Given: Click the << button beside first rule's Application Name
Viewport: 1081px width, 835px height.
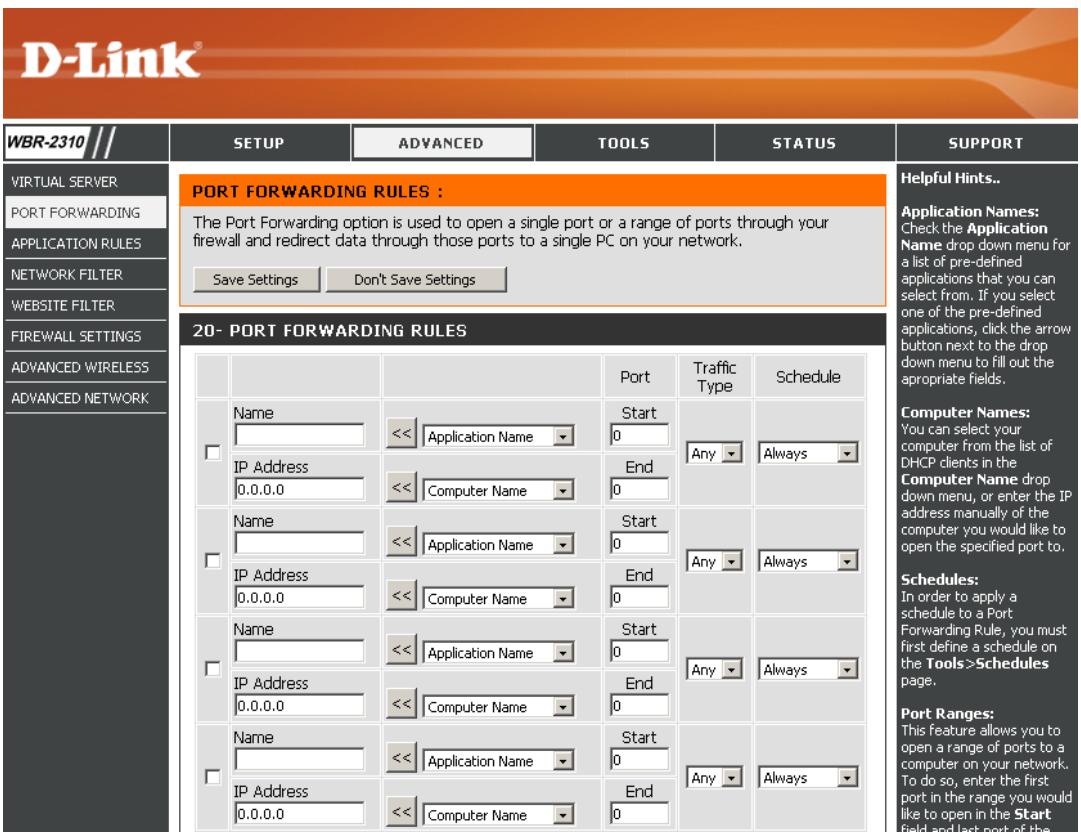Looking at the screenshot, I should point(401,434).
